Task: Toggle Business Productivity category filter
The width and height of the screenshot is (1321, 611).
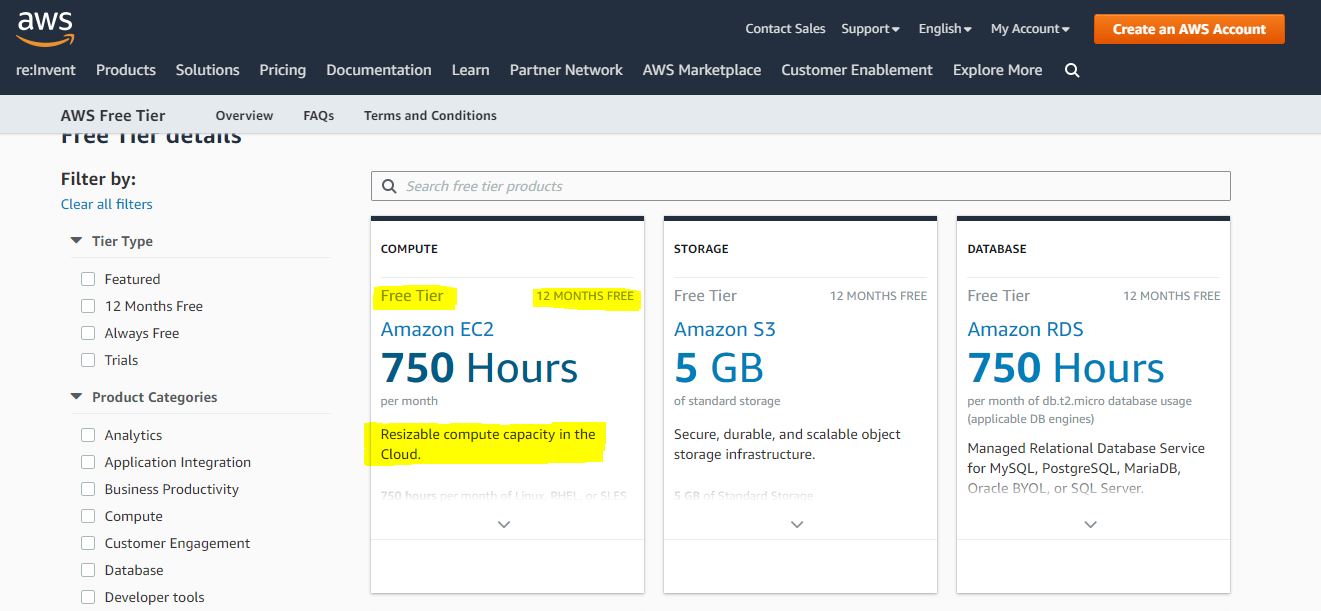Action: click(88, 489)
